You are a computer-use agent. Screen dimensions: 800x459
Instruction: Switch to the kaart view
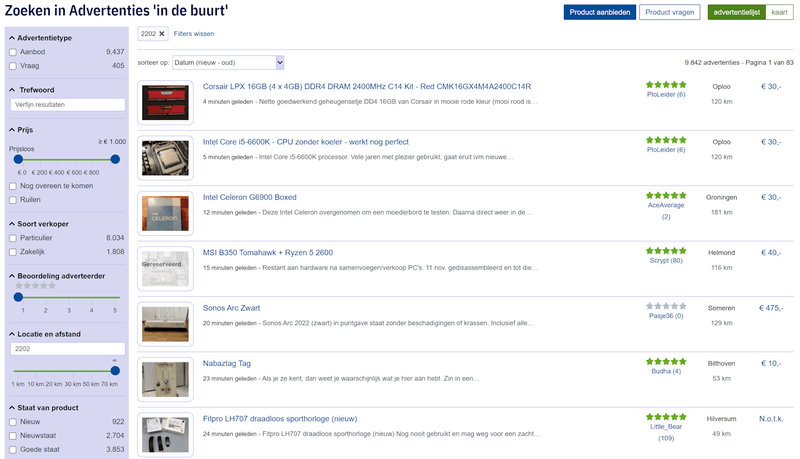pos(779,12)
